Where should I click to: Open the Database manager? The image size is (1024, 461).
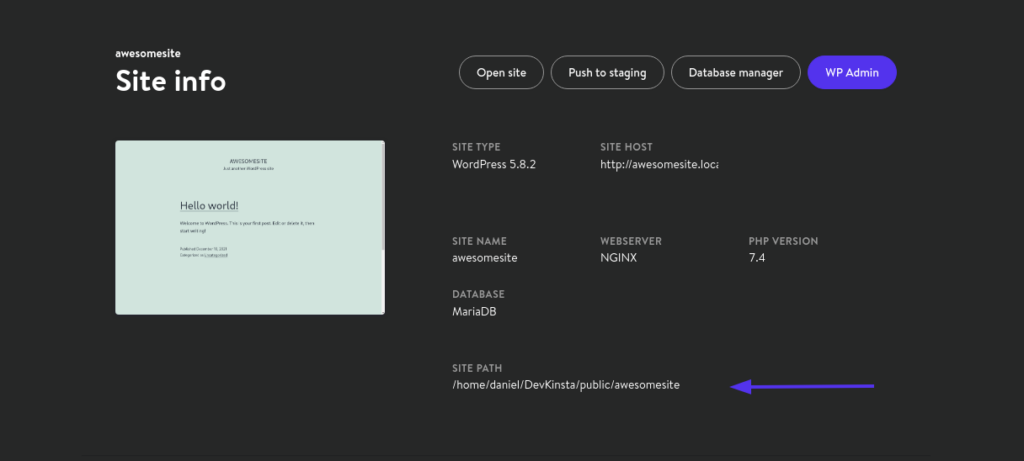point(735,72)
